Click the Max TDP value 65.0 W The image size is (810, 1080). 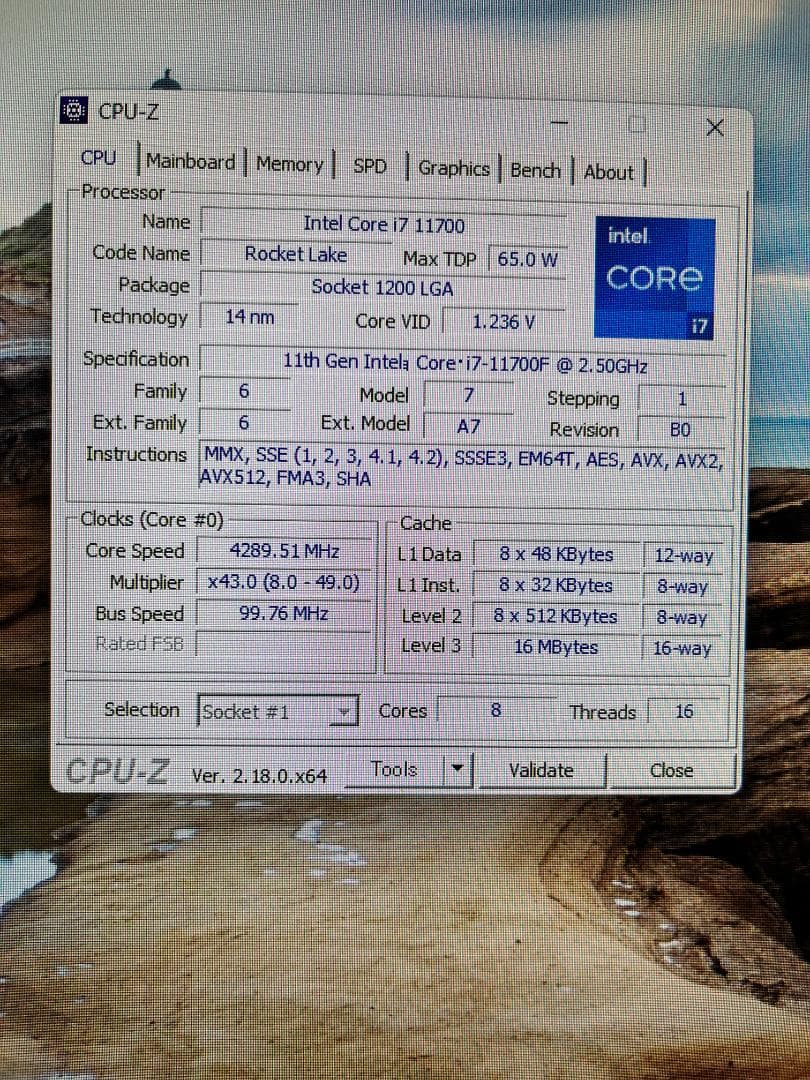click(x=528, y=260)
